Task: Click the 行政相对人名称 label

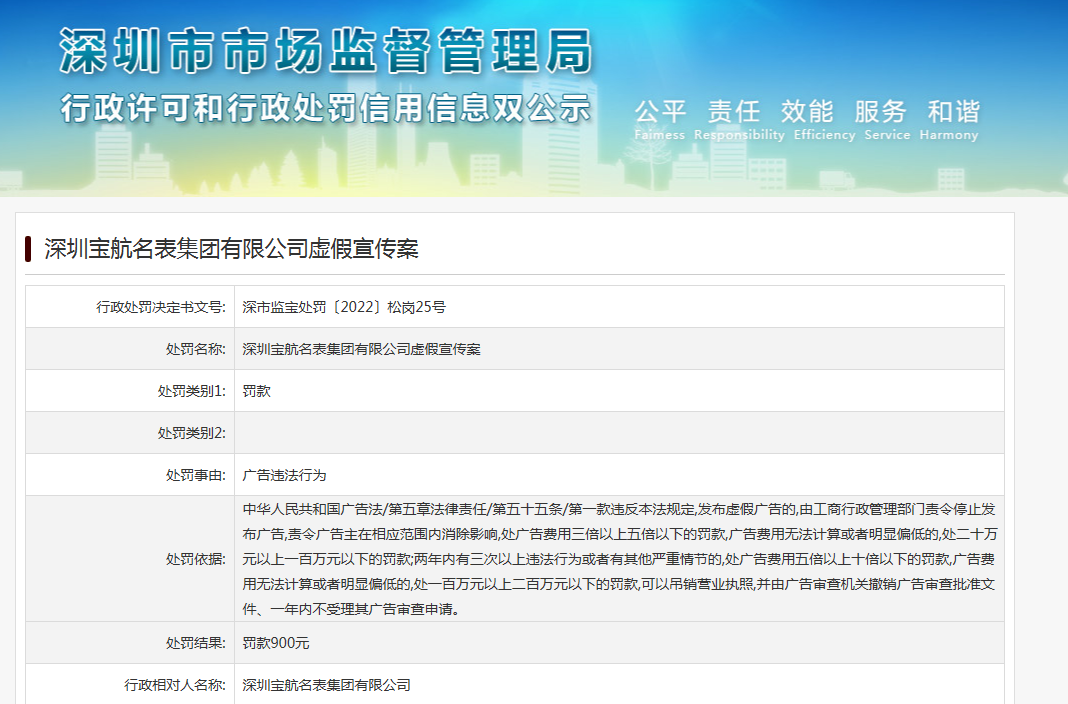Action: (x=175, y=685)
